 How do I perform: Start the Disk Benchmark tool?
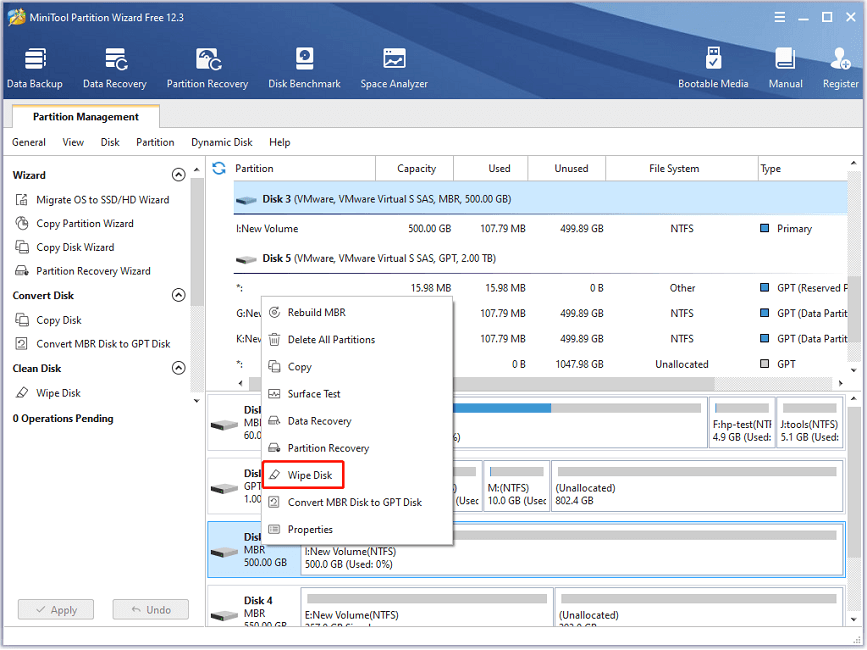tap(304, 68)
